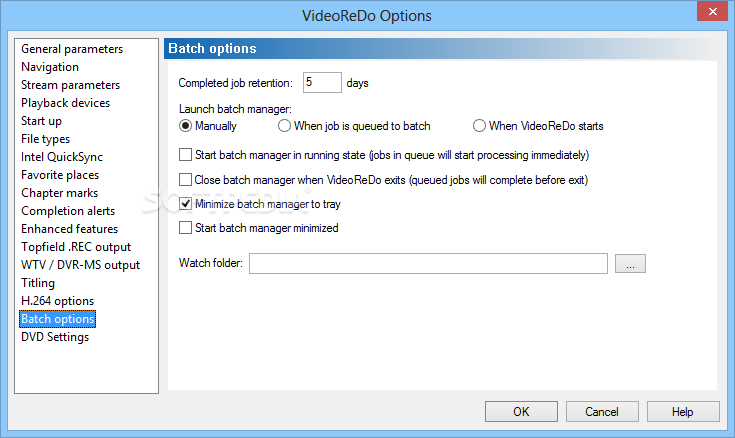Select Chapter marks category

pos(60,193)
